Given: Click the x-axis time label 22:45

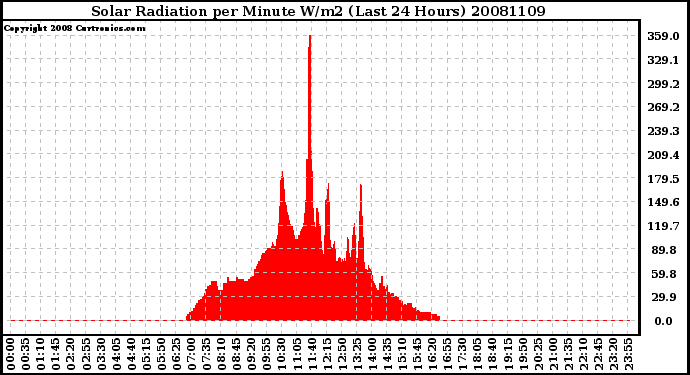Looking at the screenshot, I should (x=598, y=354).
